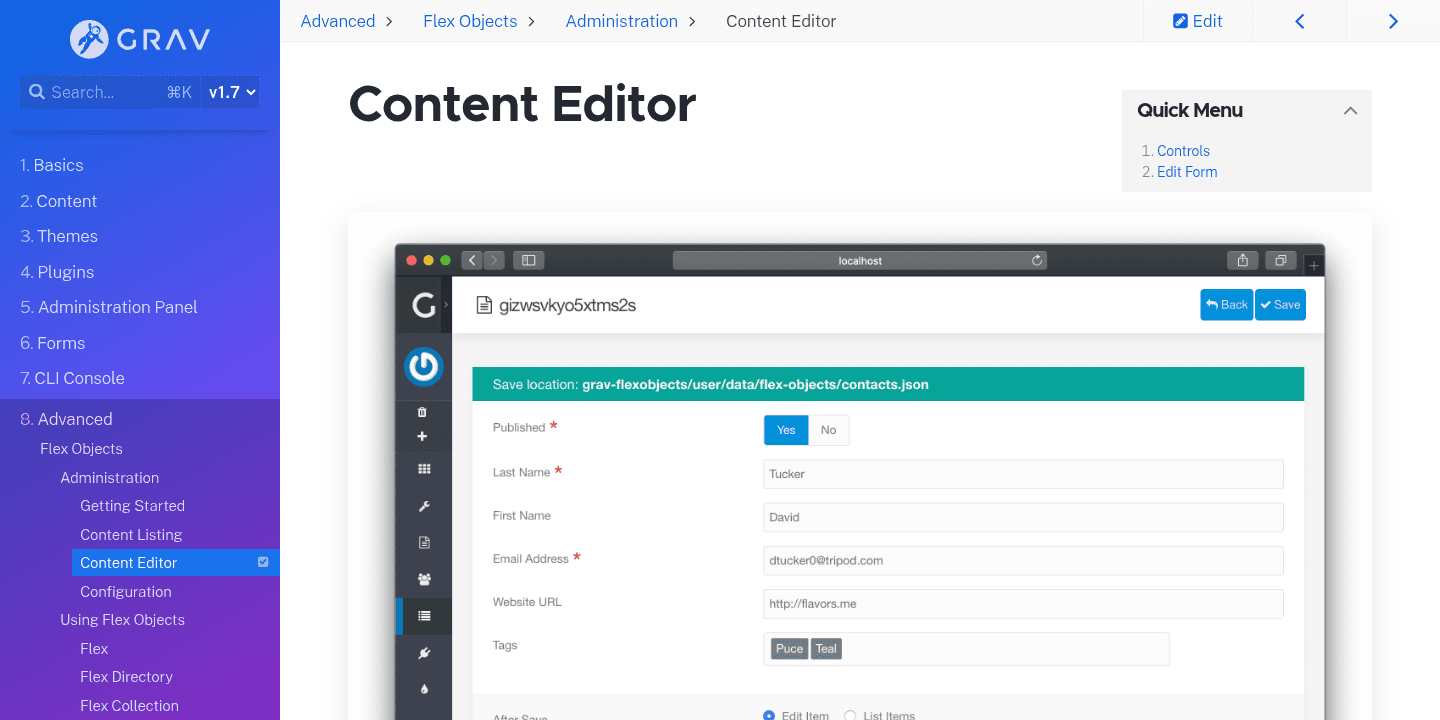Click the Tools wrench icon in admin sidebar
This screenshot has height=720, width=1440.
pos(423,505)
